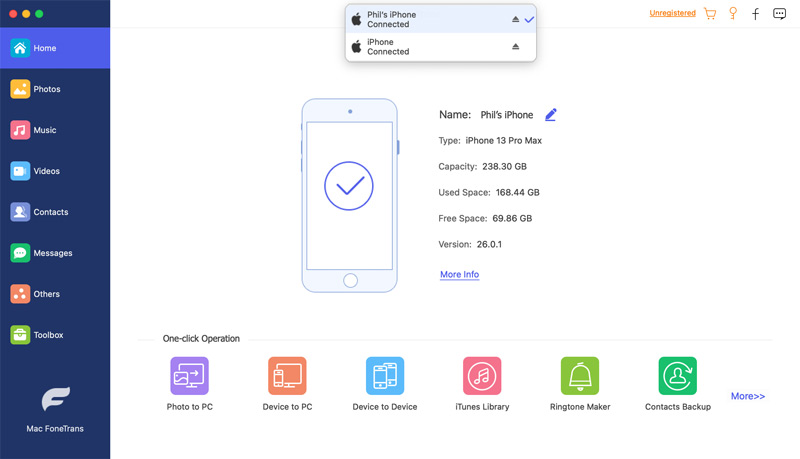Start the Ringtone Maker
Screen dimensions: 800x459
580,375
